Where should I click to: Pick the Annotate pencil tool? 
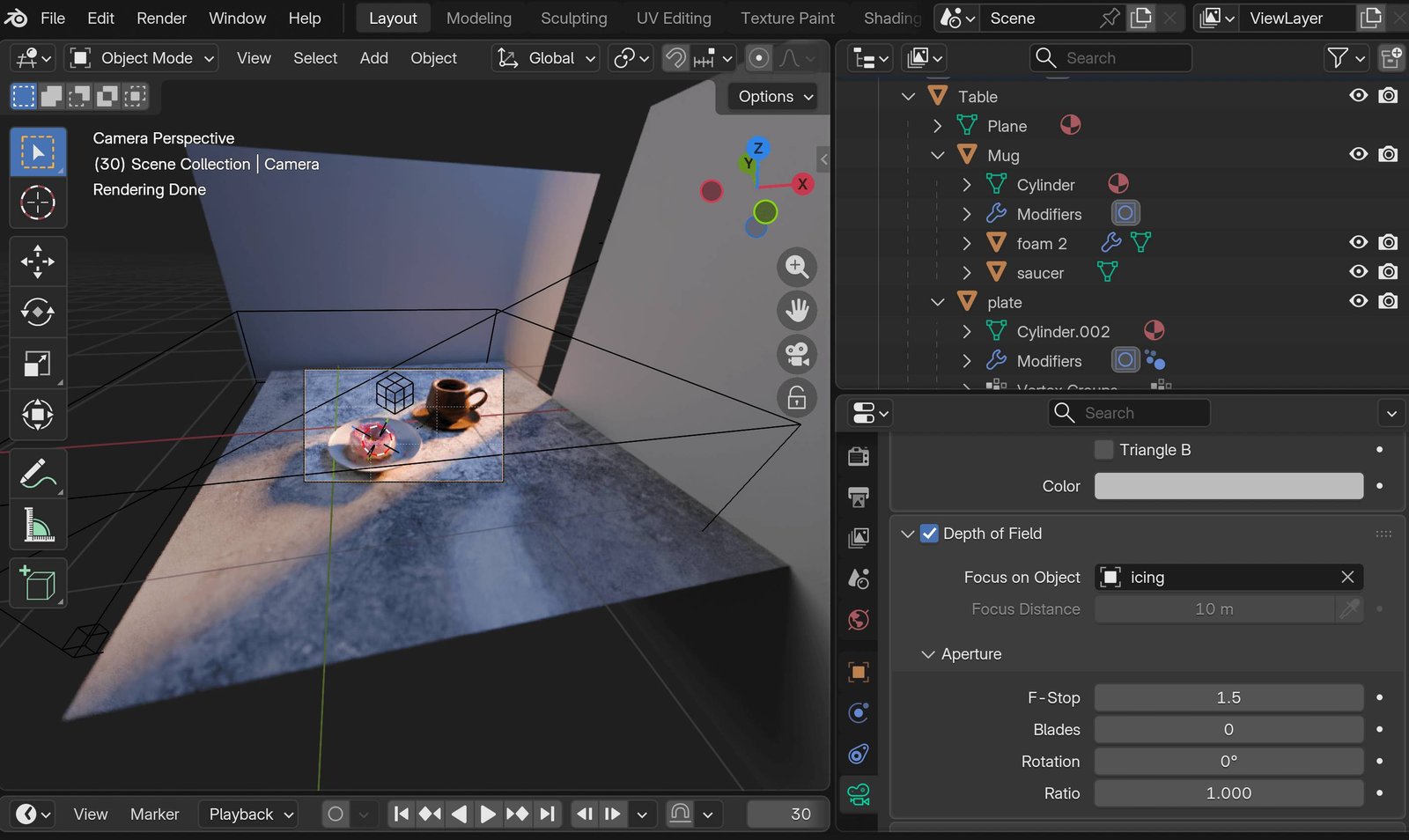pyautogui.click(x=38, y=475)
